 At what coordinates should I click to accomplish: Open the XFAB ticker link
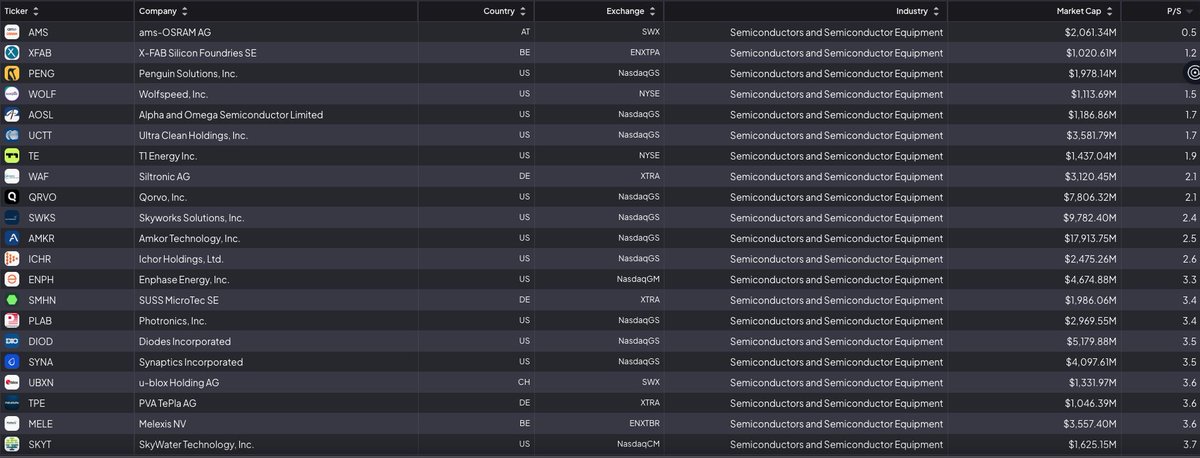(40, 53)
